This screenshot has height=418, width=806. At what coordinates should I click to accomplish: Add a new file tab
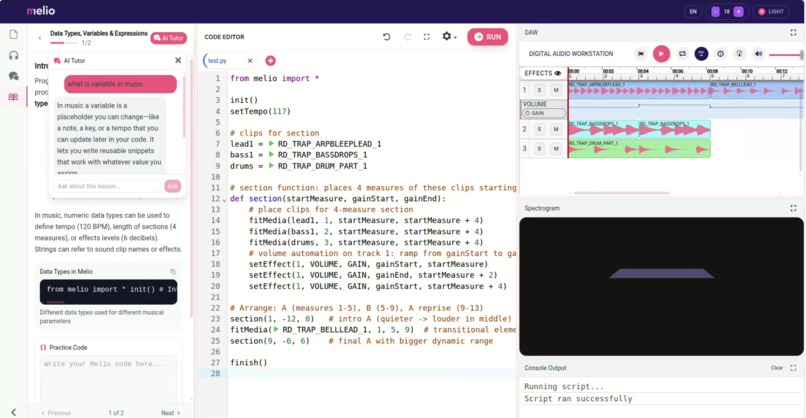[x=270, y=61]
